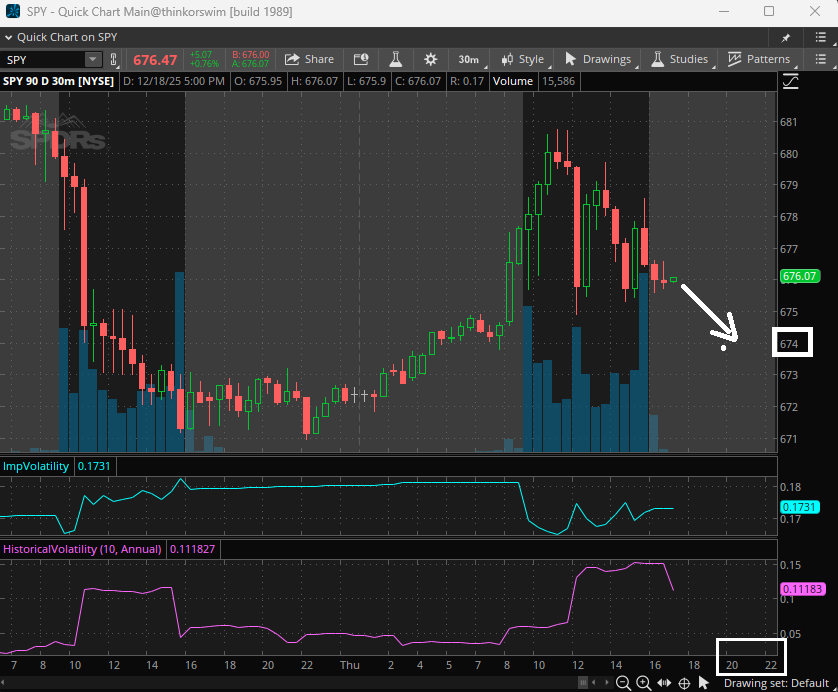
Task: Click the scroll right small arrow
Action: 607,682
